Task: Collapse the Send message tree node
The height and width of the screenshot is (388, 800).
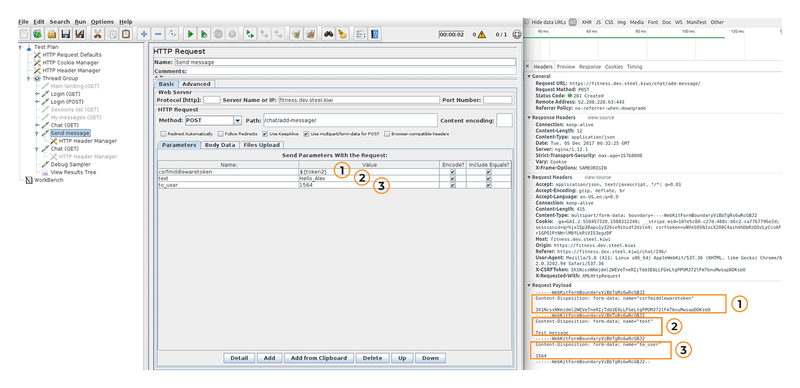Action: 37,133
